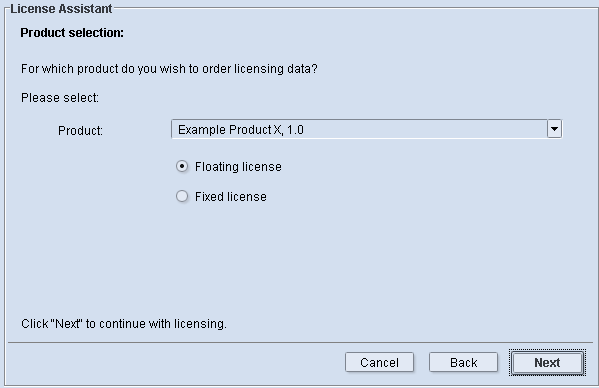Click the separator line above the buttons
Viewport: 599px width, 388px height.
pyautogui.click(x=300, y=343)
